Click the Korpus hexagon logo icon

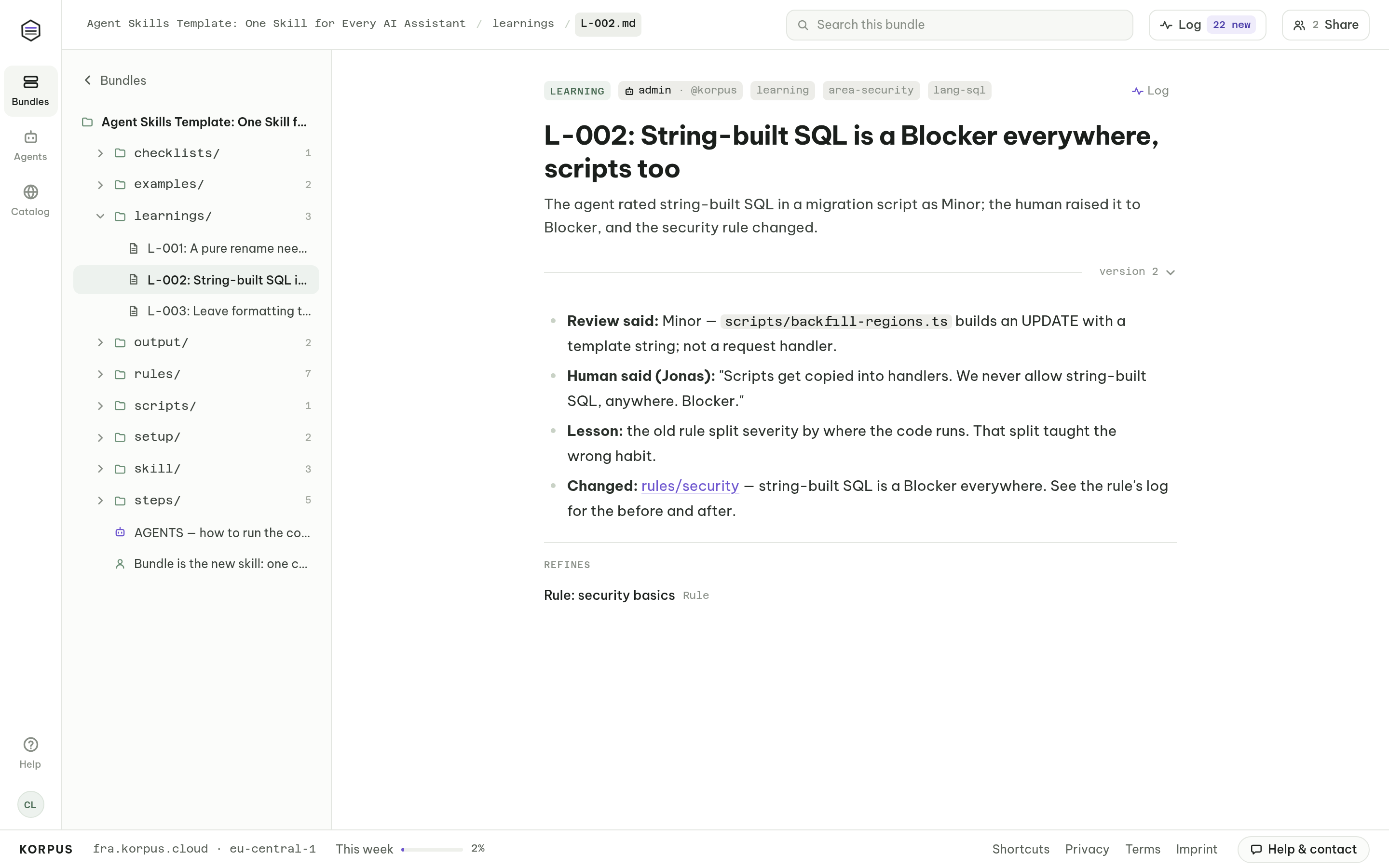tap(30, 30)
